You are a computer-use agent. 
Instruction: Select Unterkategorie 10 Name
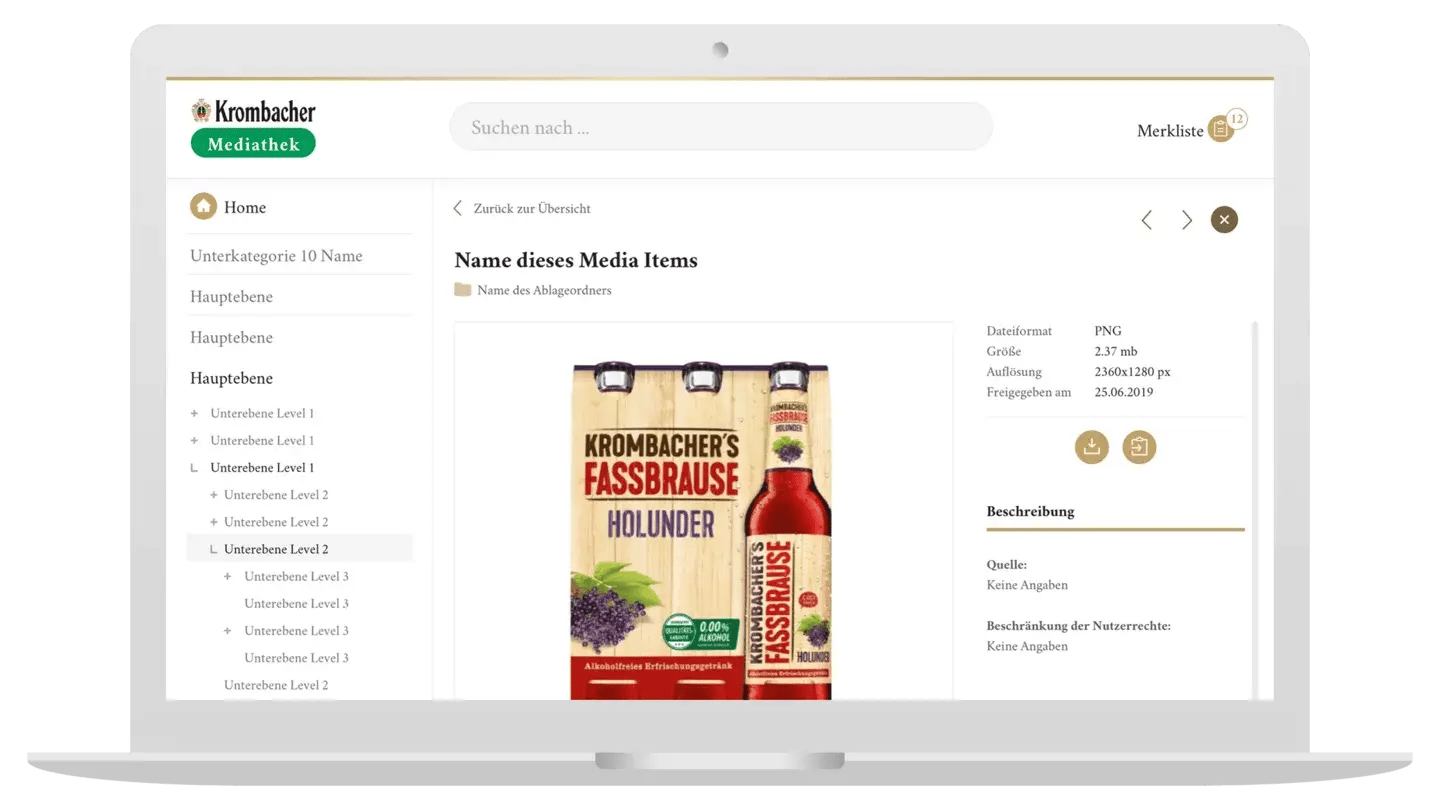click(276, 255)
